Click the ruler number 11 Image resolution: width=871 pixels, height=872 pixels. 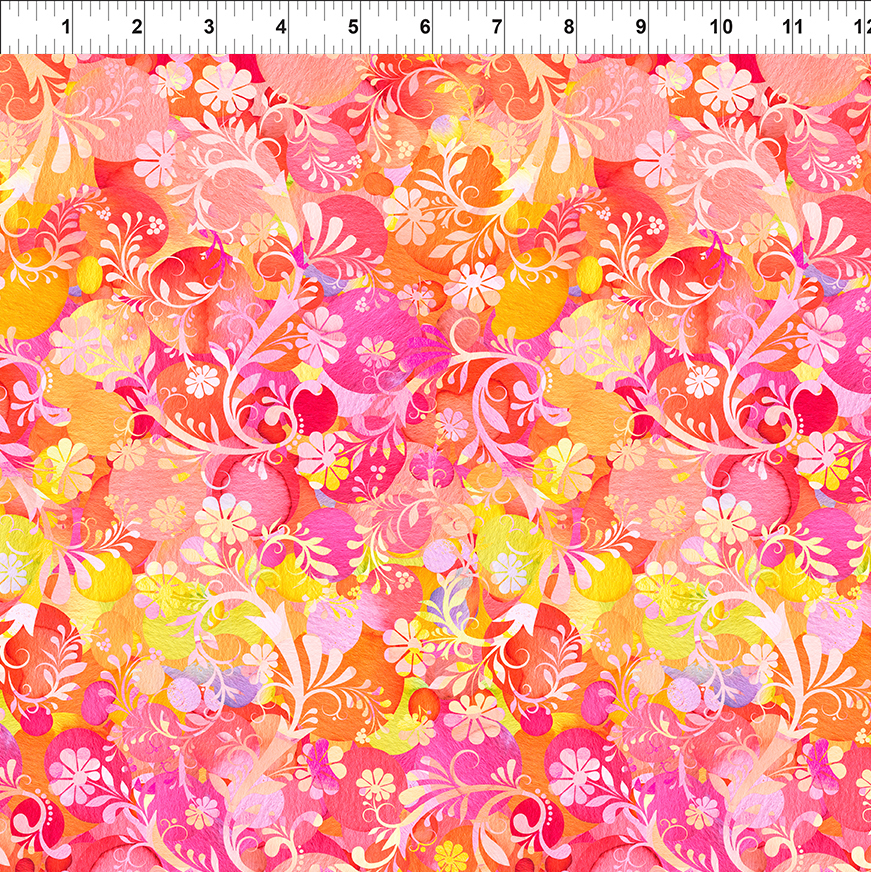tap(793, 26)
